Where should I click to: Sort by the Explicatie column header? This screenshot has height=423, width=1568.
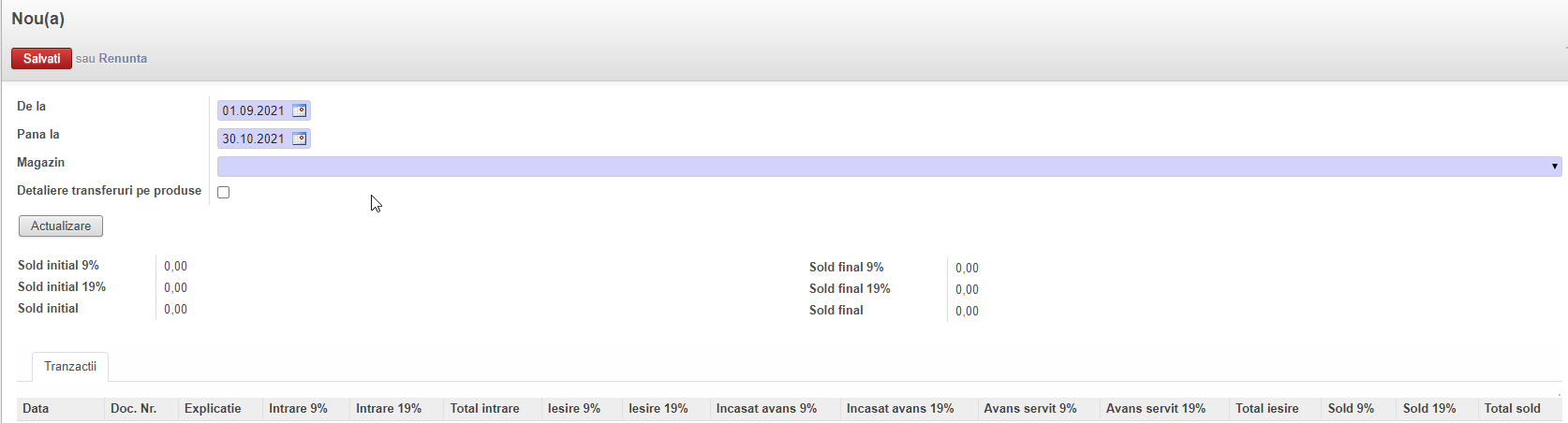(213, 409)
